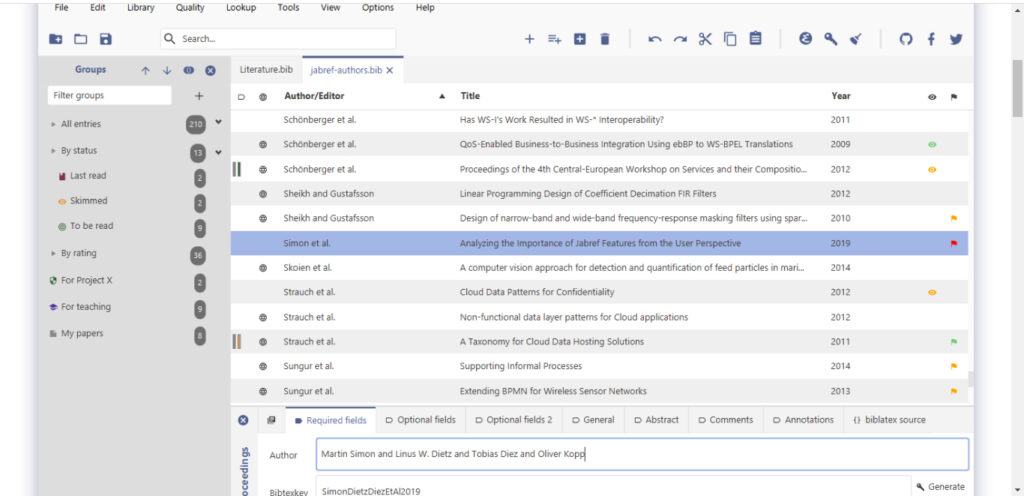The image size is (1024, 496).
Task: Sort table by Title column header
Action: pyautogui.click(x=470, y=96)
